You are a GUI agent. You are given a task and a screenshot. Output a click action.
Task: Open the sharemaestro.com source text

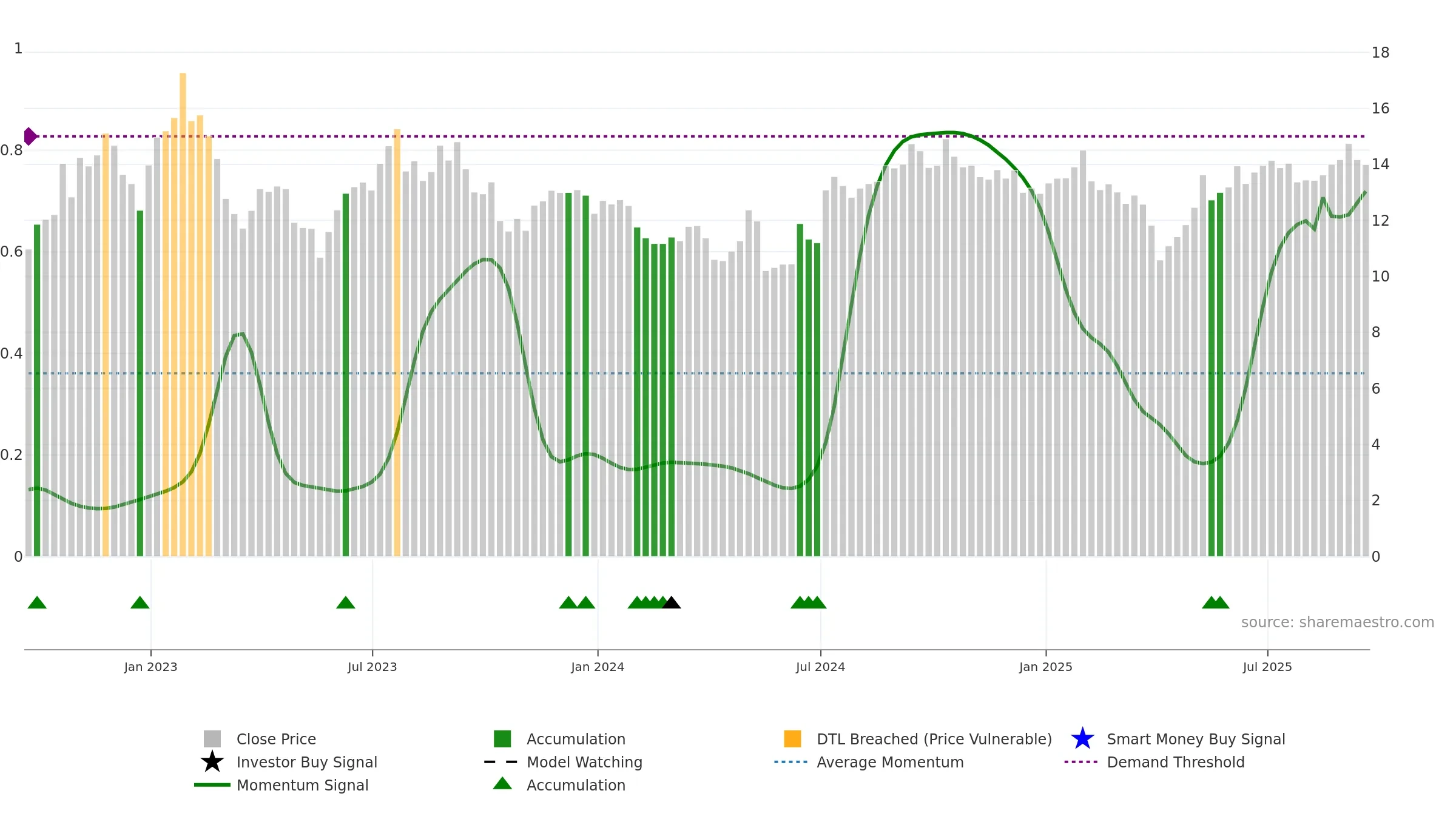click(x=1338, y=622)
